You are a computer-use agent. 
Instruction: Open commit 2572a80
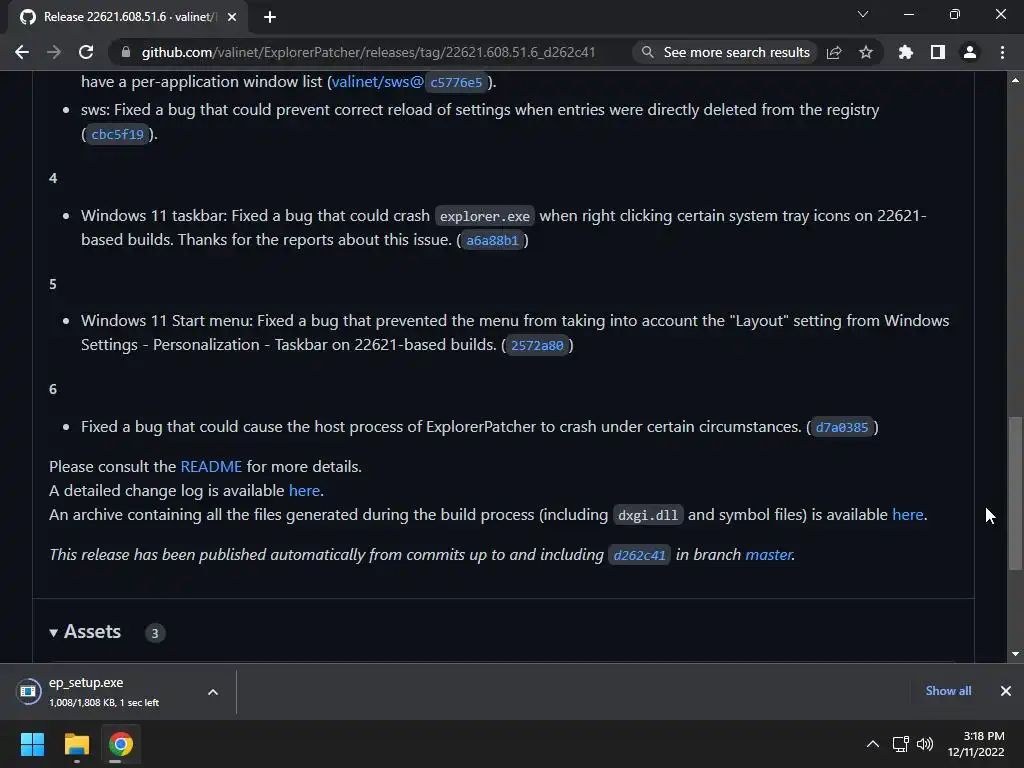537,345
